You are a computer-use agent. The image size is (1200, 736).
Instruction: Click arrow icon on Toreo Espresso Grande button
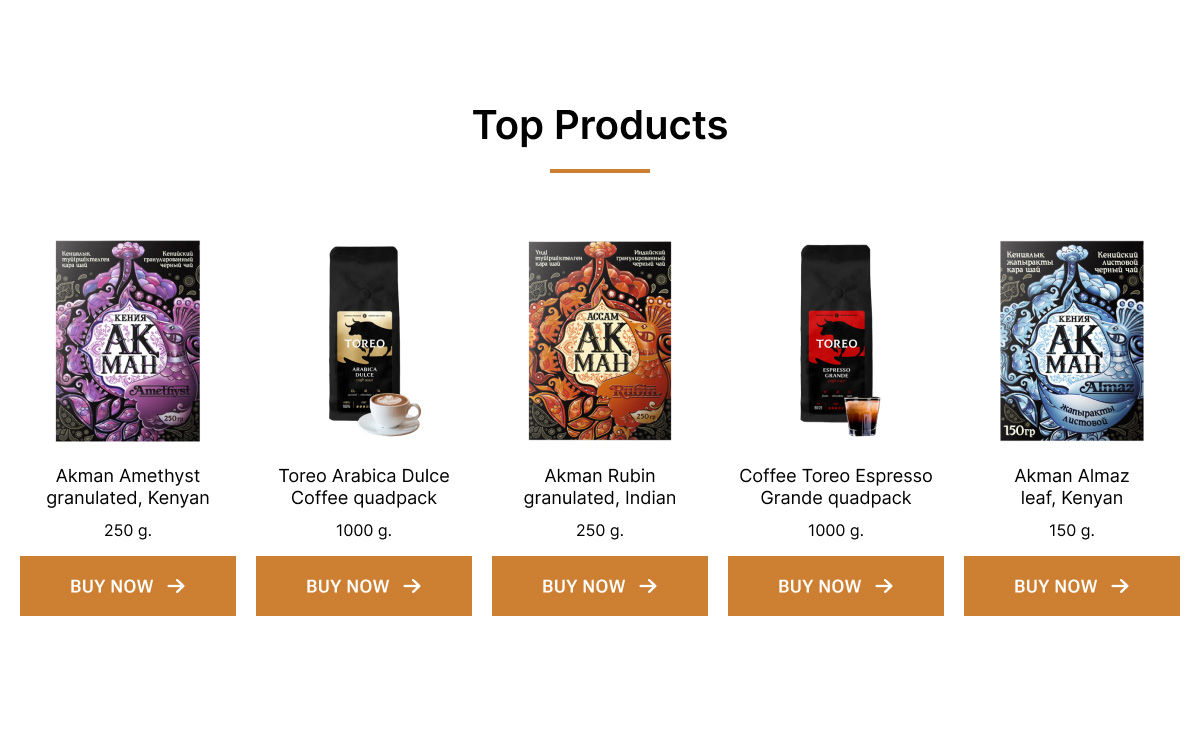click(884, 586)
